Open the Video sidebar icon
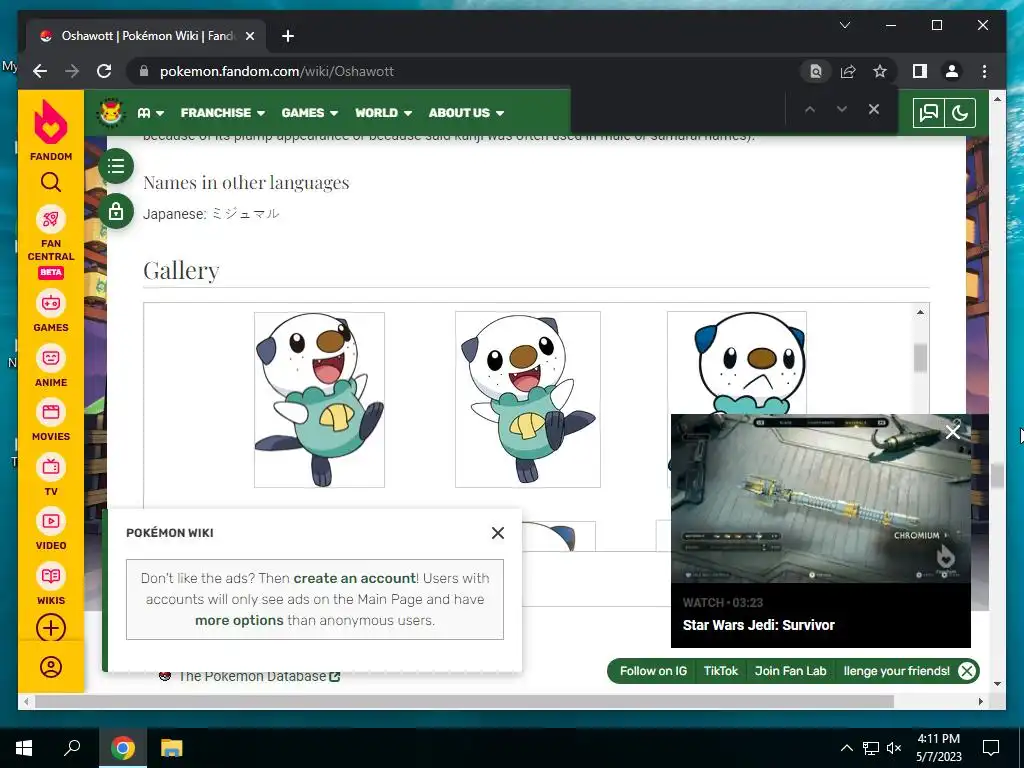The height and width of the screenshot is (768, 1024). pos(51,521)
